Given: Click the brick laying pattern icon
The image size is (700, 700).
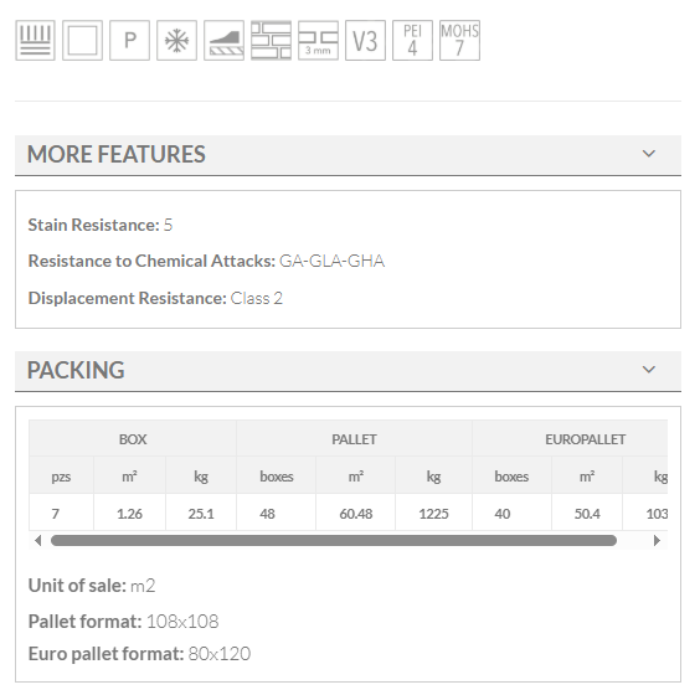Looking at the screenshot, I should click(271, 41).
